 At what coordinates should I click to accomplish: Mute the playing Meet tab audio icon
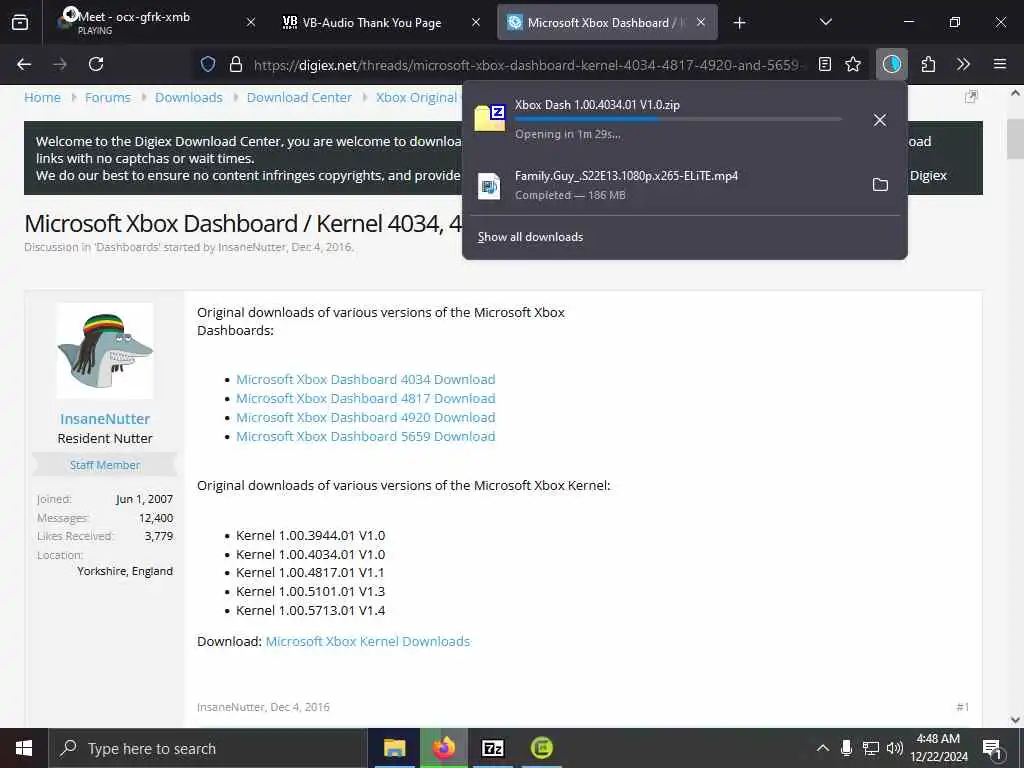click(71, 14)
